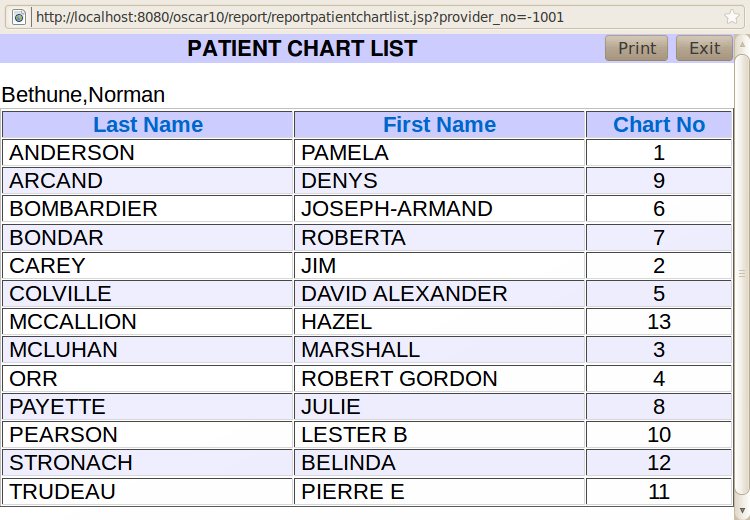Select the ANDERSON last name cell

(x=72, y=153)
